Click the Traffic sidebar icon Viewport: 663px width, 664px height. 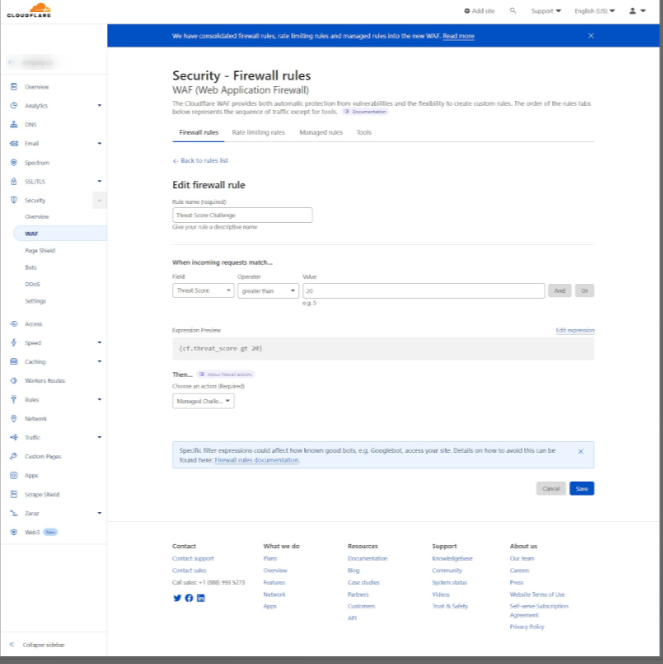pyautogui.click(x=14, y=437)
